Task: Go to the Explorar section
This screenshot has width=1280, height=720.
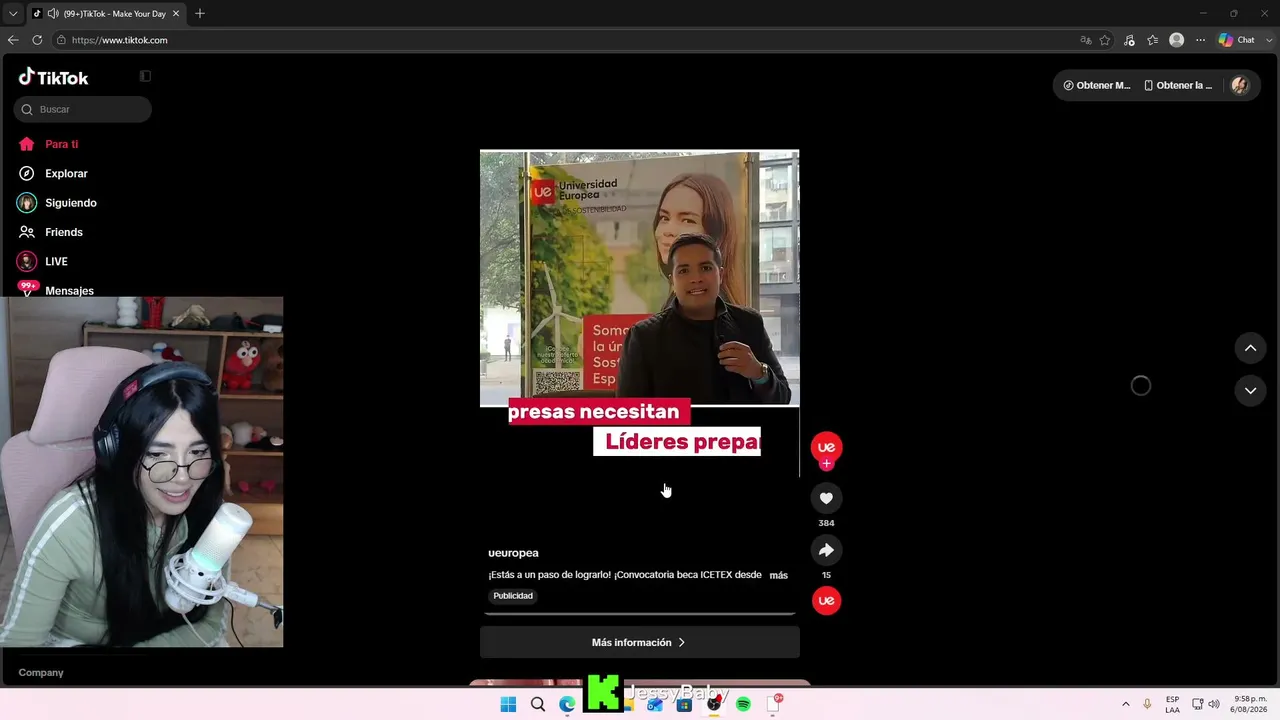Action: coord(53,173)
